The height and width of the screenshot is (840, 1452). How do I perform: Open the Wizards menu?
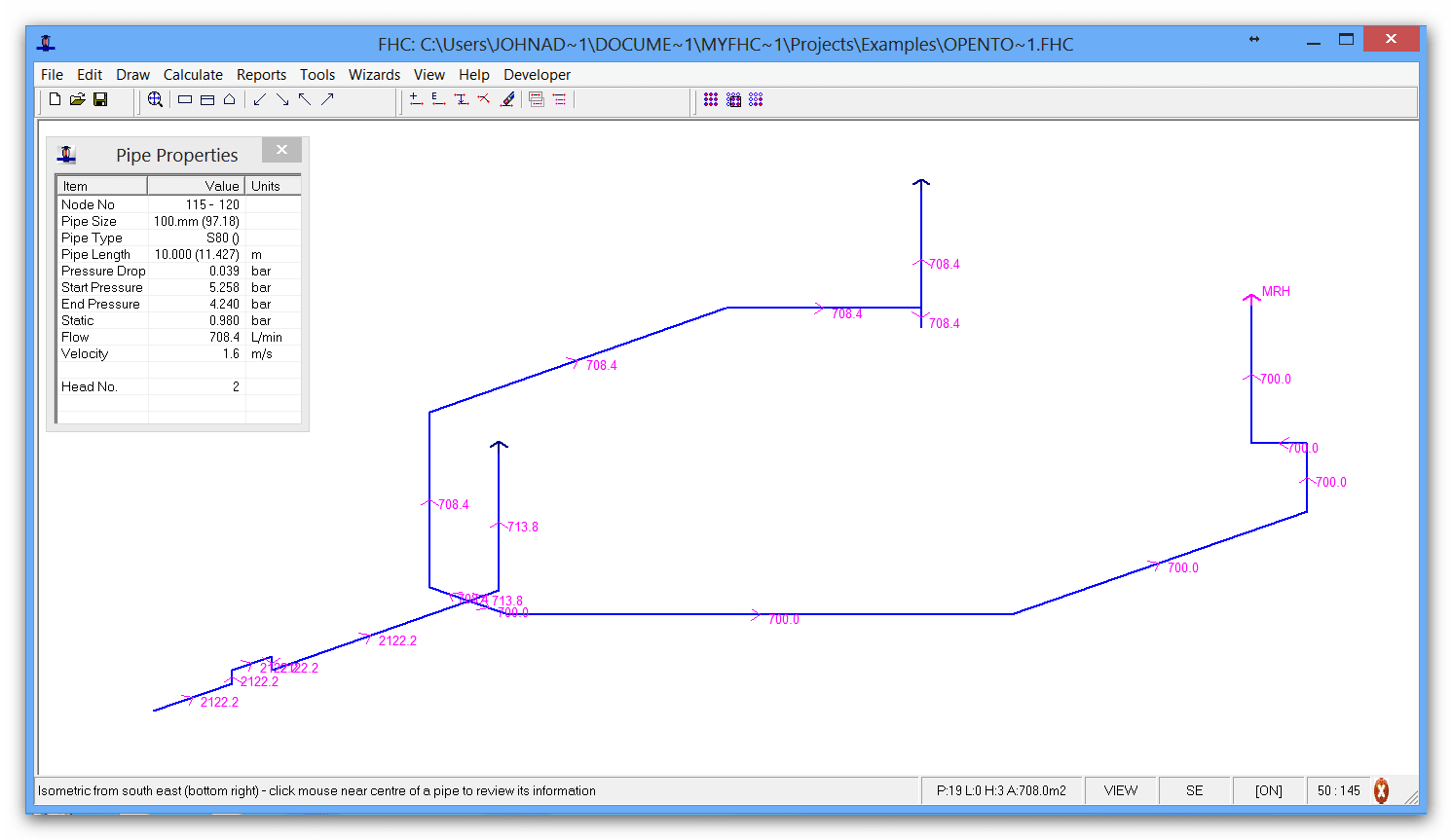(374, 74)
